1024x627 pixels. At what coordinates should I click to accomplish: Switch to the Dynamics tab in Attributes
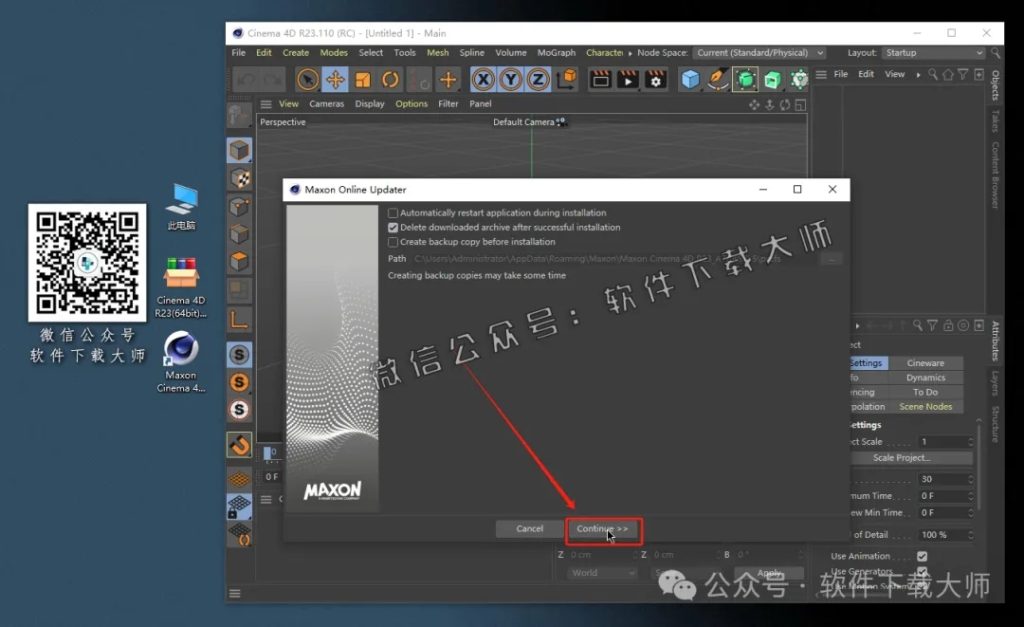tap(926, 378)
